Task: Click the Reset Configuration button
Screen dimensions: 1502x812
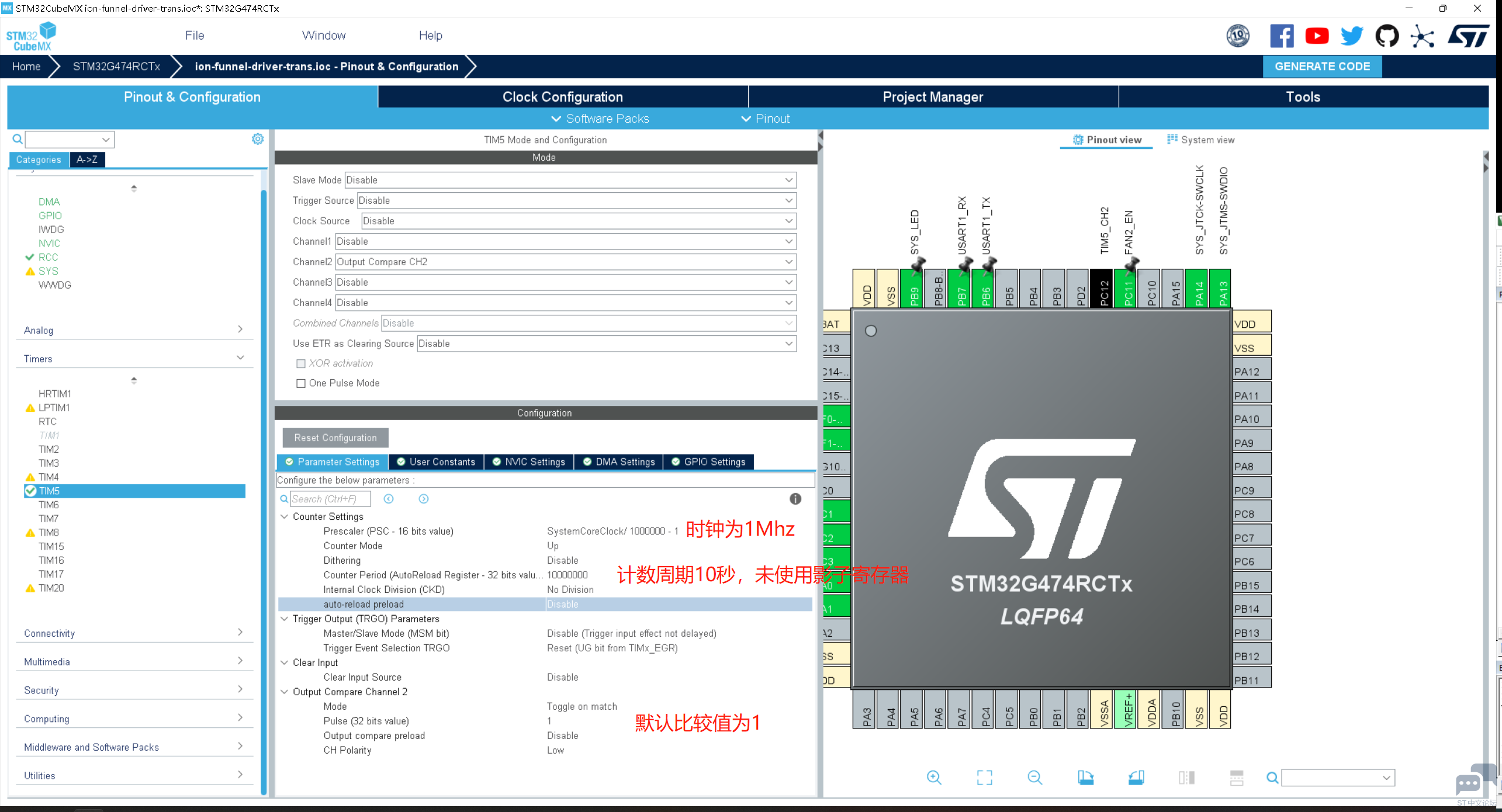Action: click(335, 438)
